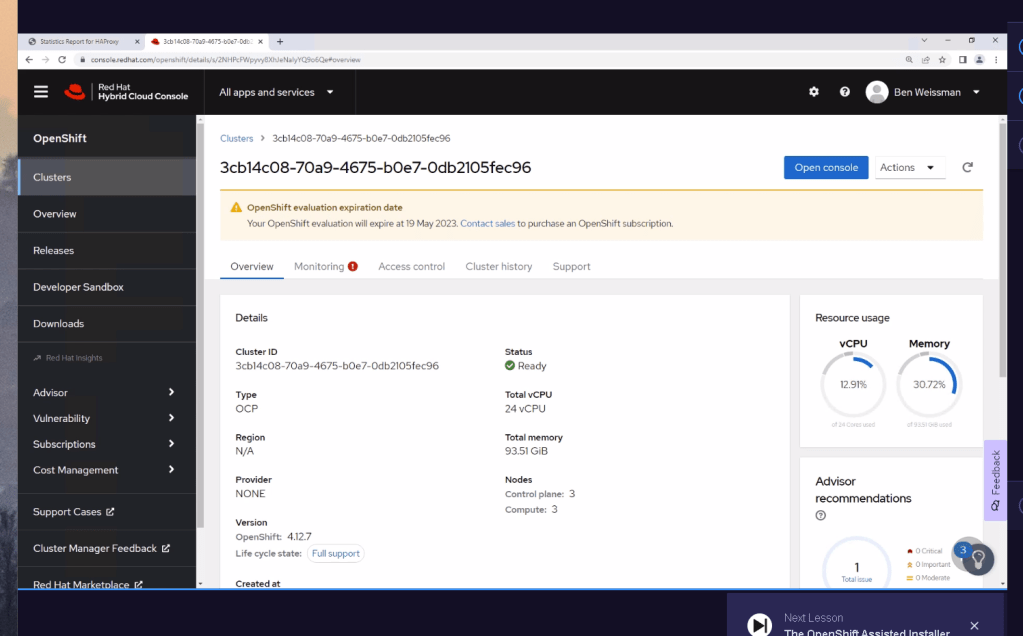Click the Cluster ID value text
Screen dimensions: 1023x636
tap(337, 366)
